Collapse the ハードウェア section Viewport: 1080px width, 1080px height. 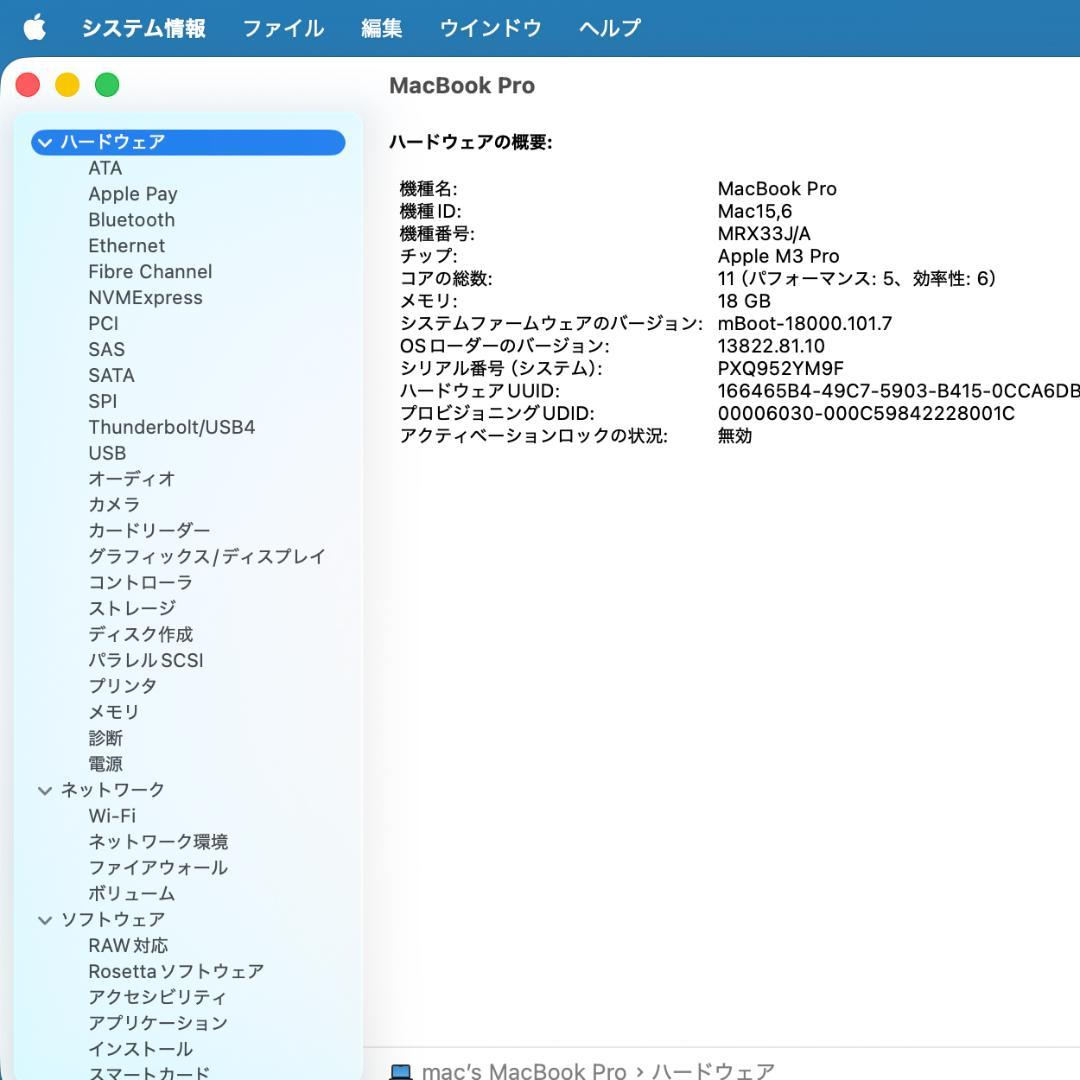pos(44,142)
